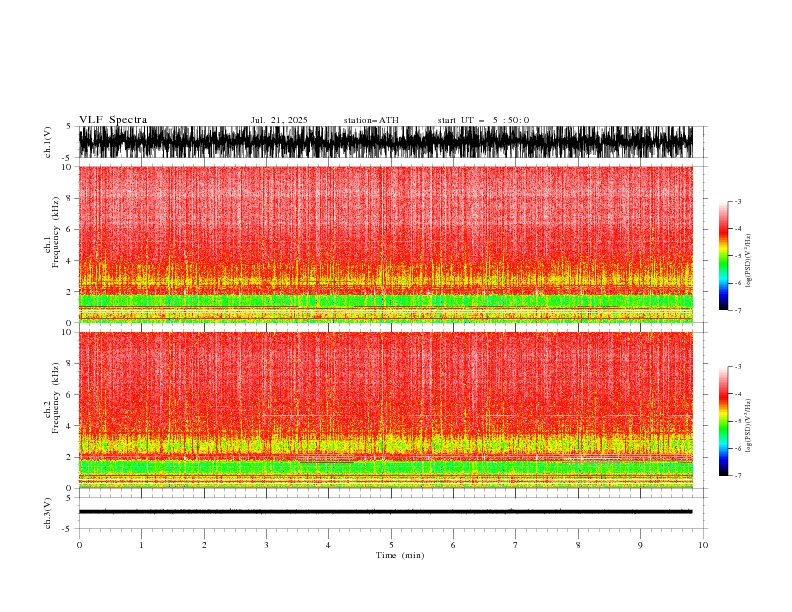Click time axis tick label "7"
This screenshot has width=792, height=612.
pyautogui.click(x=516, y=545)
